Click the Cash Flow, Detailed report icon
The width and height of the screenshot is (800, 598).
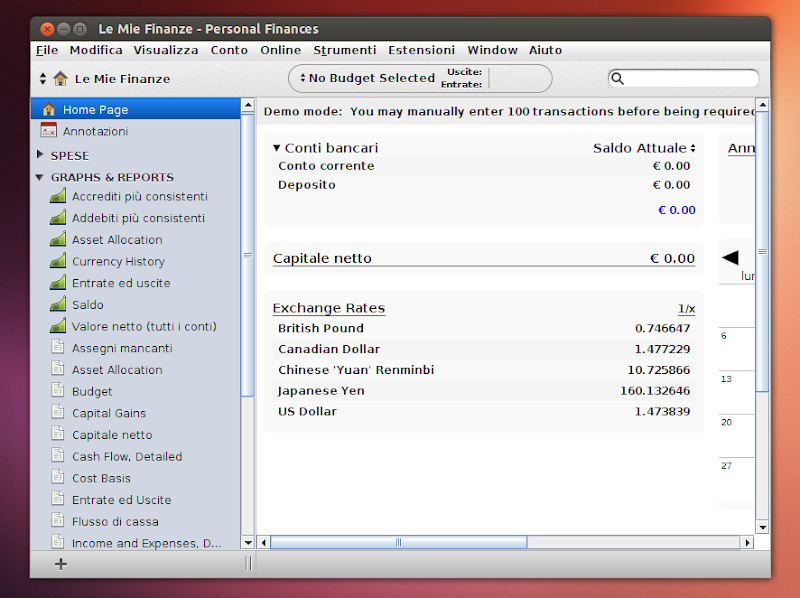58,455
